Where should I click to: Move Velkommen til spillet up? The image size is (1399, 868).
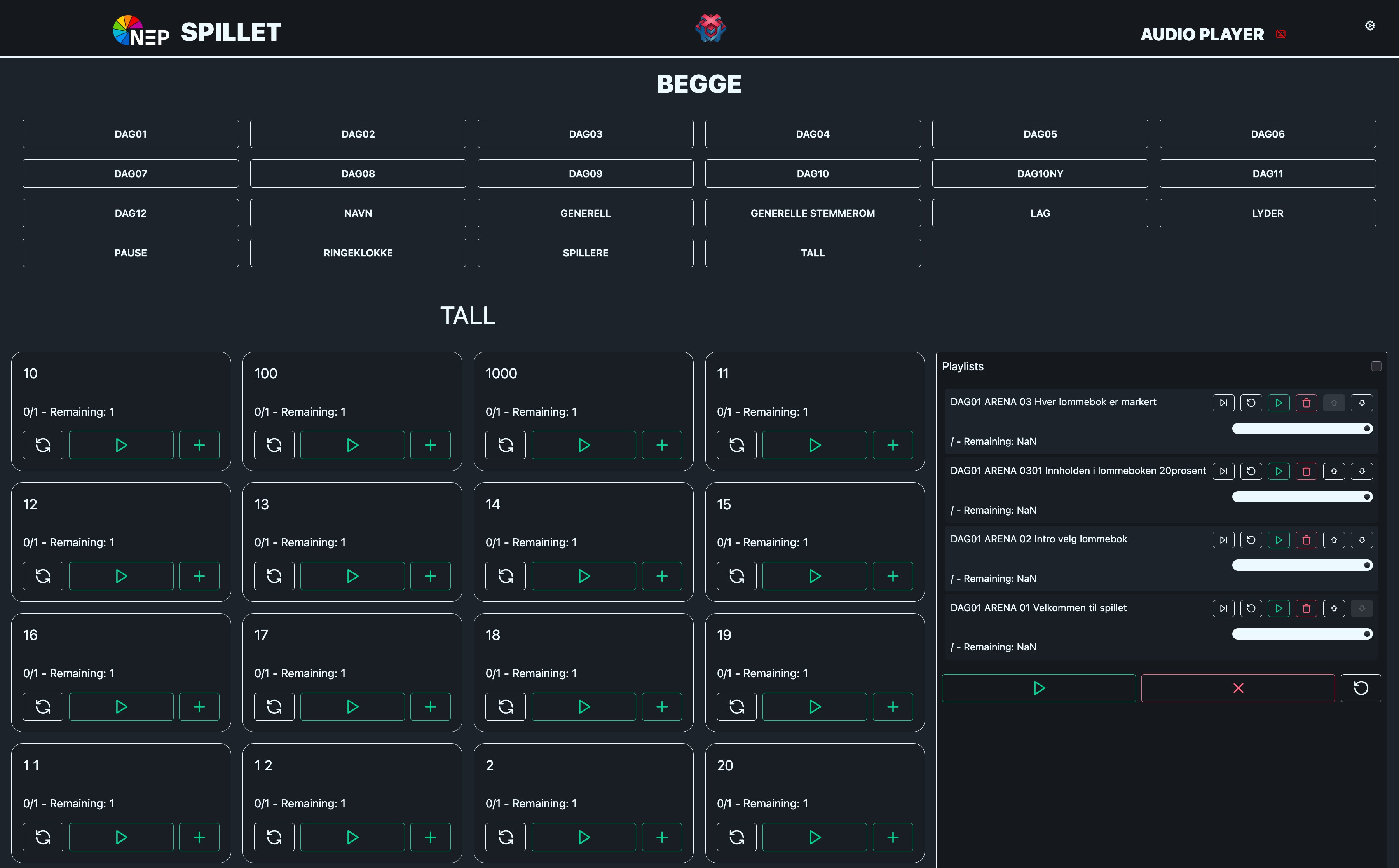[x=1334, y=608]
